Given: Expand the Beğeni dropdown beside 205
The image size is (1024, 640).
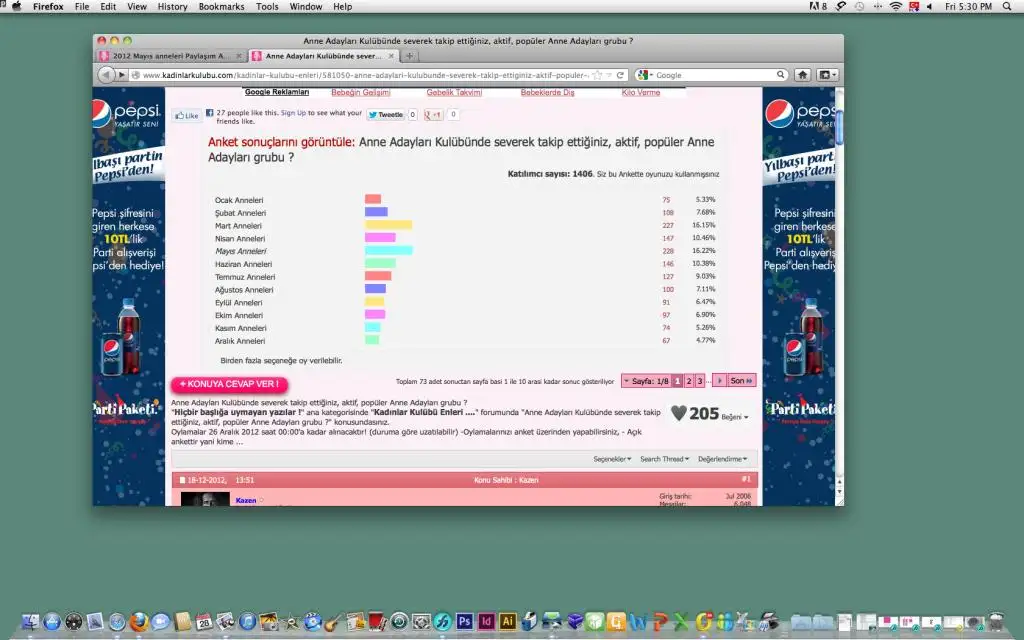Looking at the screenshot, I should (735, 417).
